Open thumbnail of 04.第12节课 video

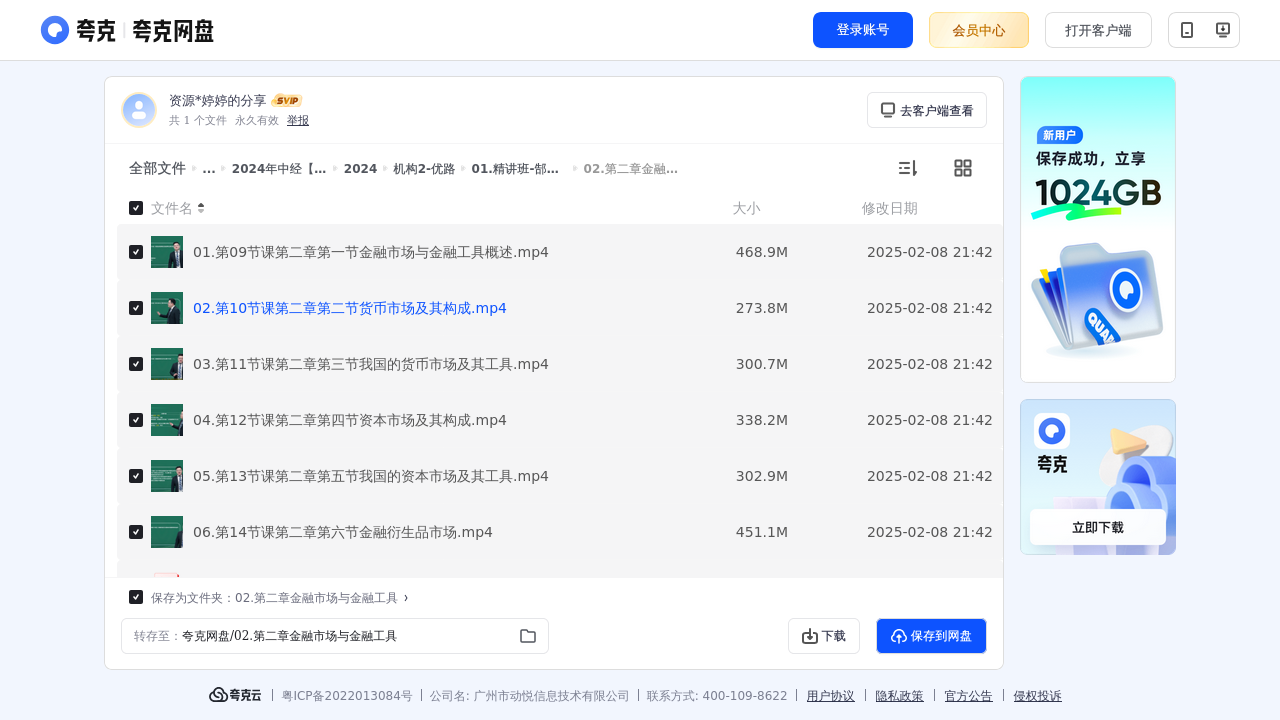[167, 420]
